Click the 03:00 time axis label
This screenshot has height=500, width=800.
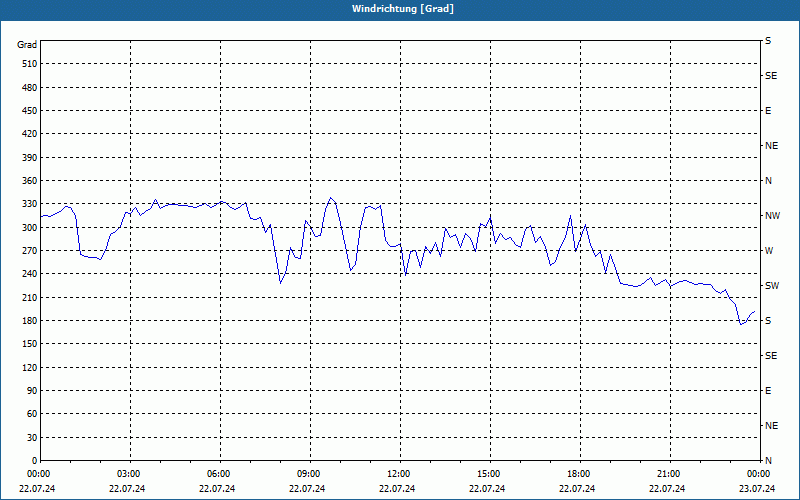point(128,474)
